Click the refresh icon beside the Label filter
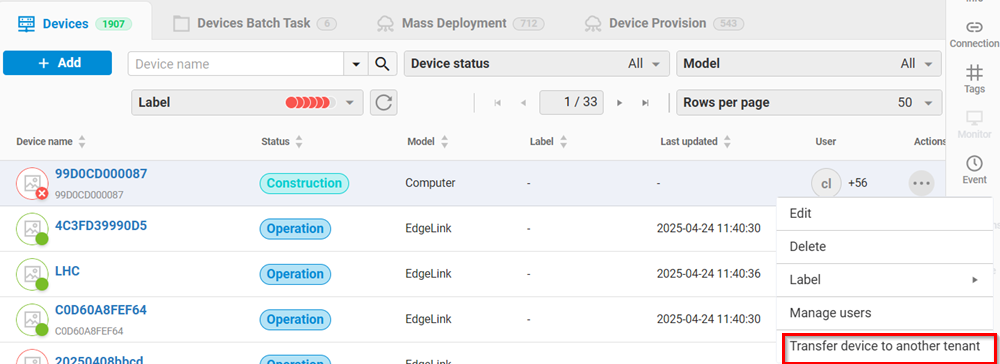The height and width of the screenshot is (364, 1000). pyautogui.click(x=383, y=103)
